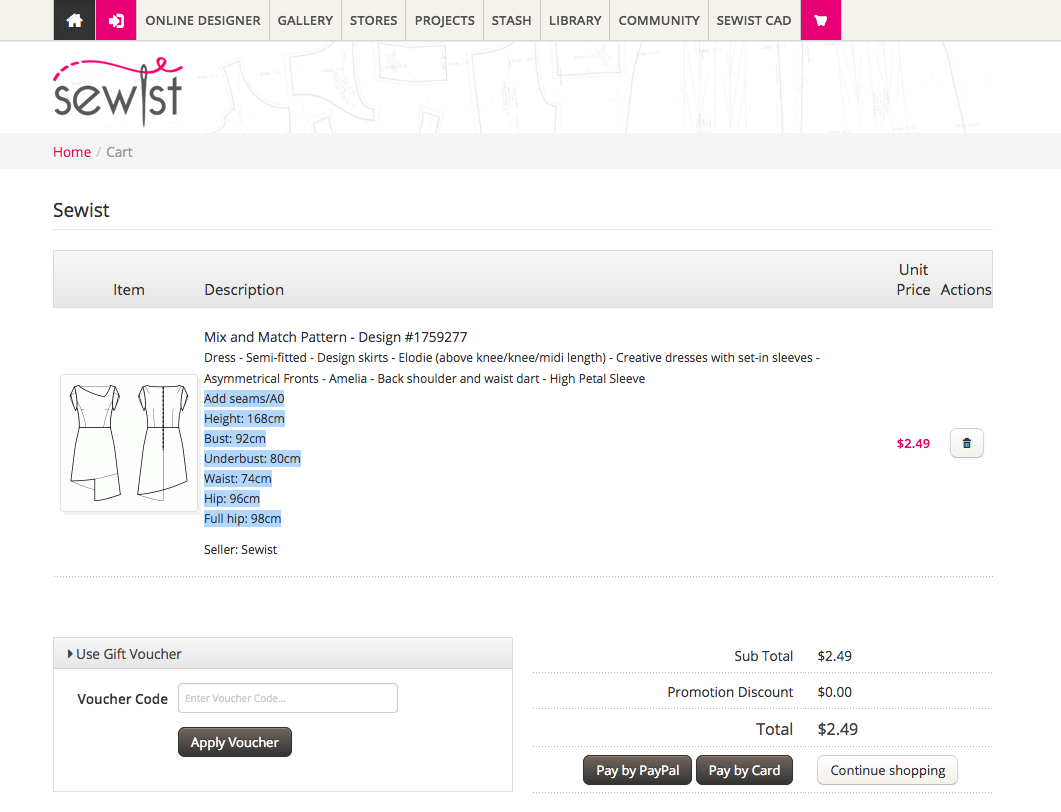The height and width of the screenshot is (812, 1061).
Task: Visit the Community page
Action: tap(658, 20)
